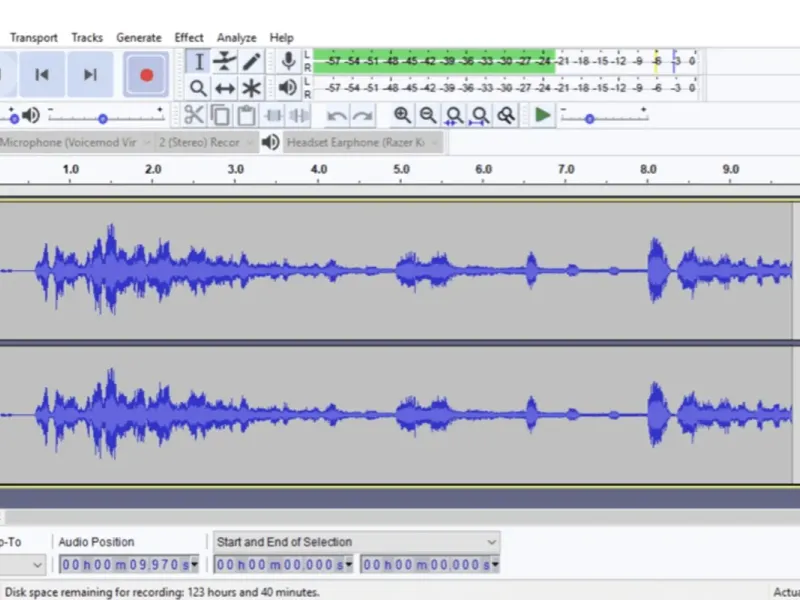Open the Microphone (Voicemod) recording device dropdown
This screenshot has height=600, width=800.
76,142
